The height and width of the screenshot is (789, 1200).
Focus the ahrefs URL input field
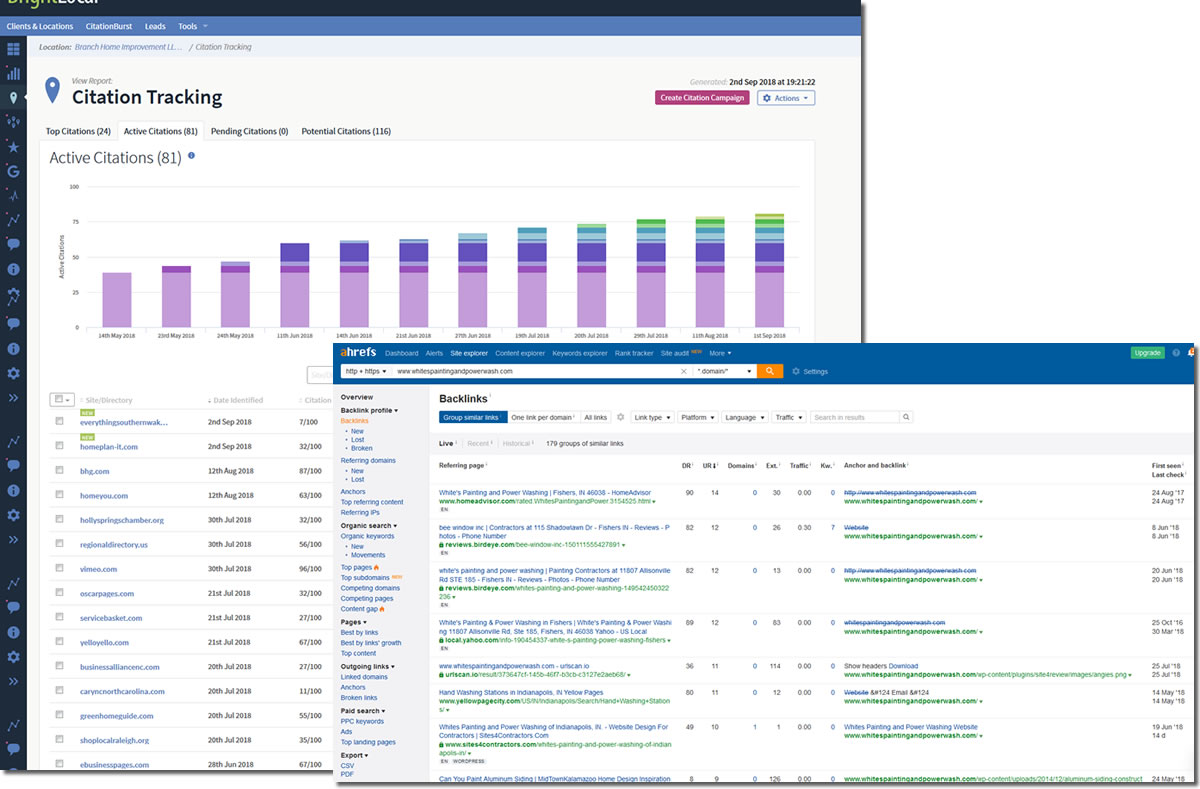pyautogui.click(x=535, y=371)
